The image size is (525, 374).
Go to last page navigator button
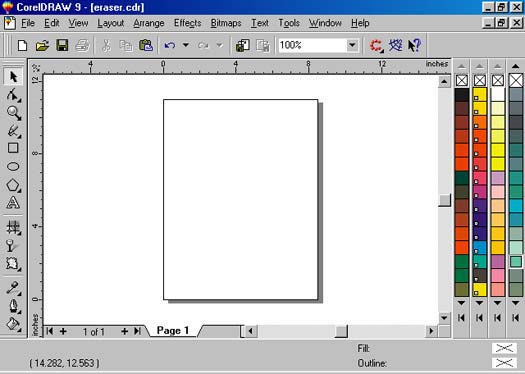coord(137,331)
